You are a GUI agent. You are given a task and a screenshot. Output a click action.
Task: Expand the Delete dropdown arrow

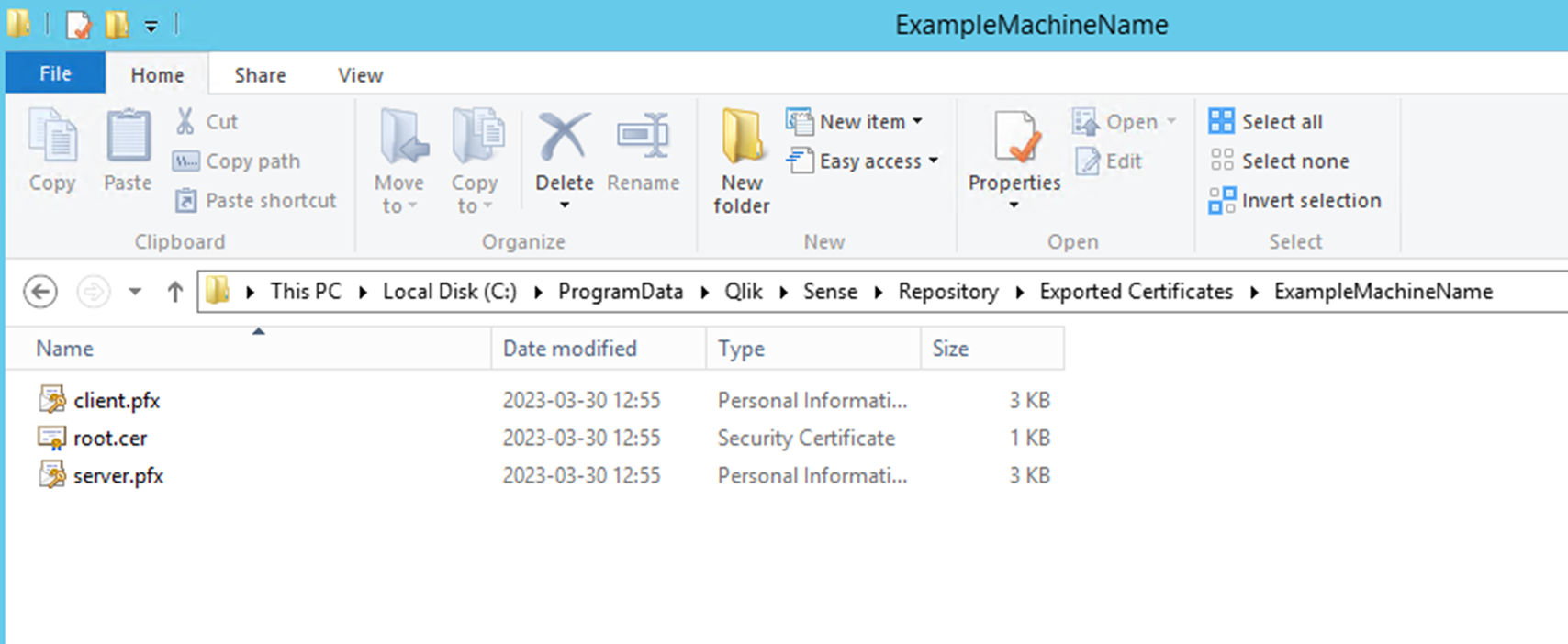pos(564,205)
